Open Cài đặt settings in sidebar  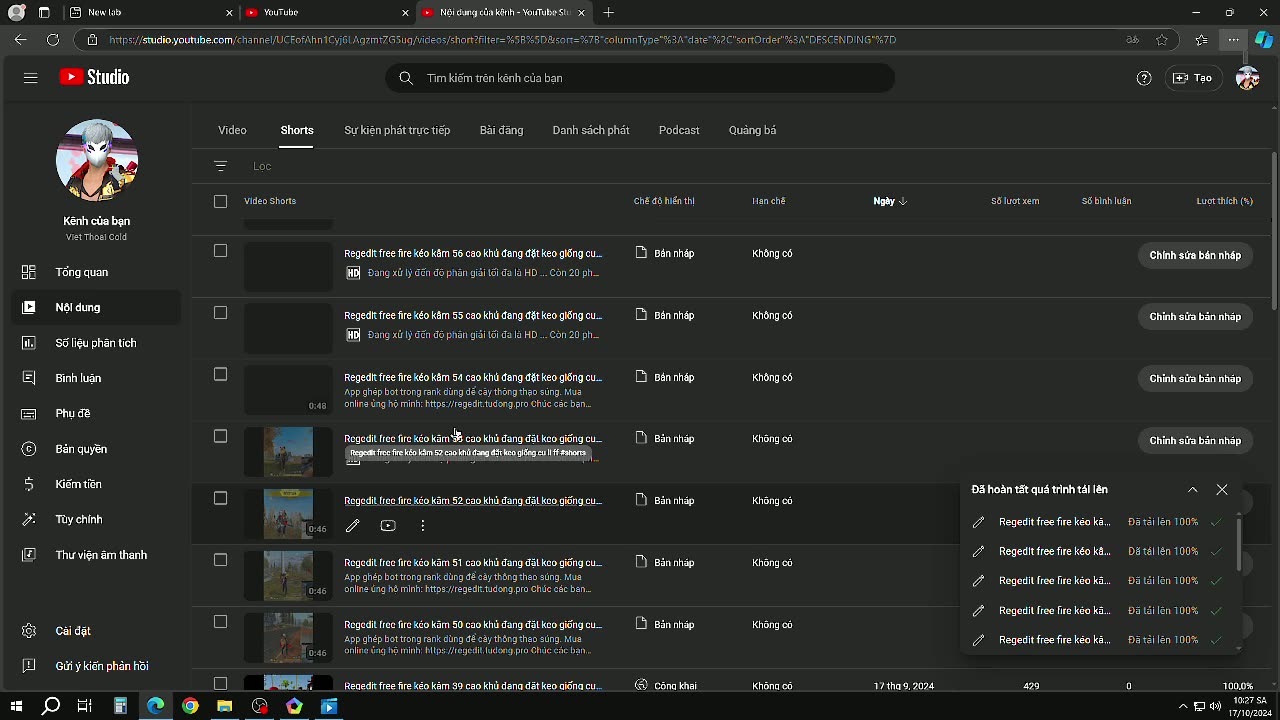(x=96, y=631)
